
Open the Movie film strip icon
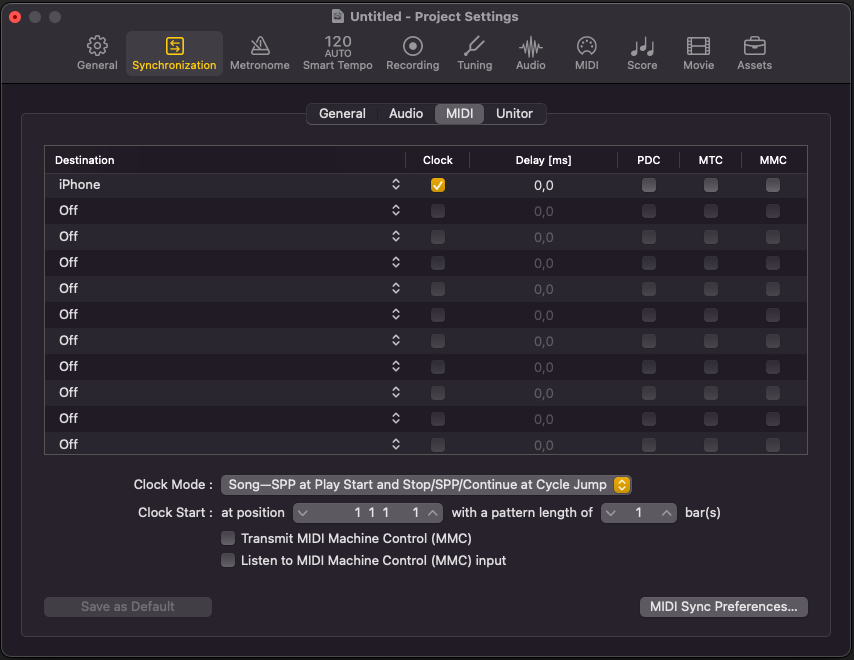coord(698,53)
